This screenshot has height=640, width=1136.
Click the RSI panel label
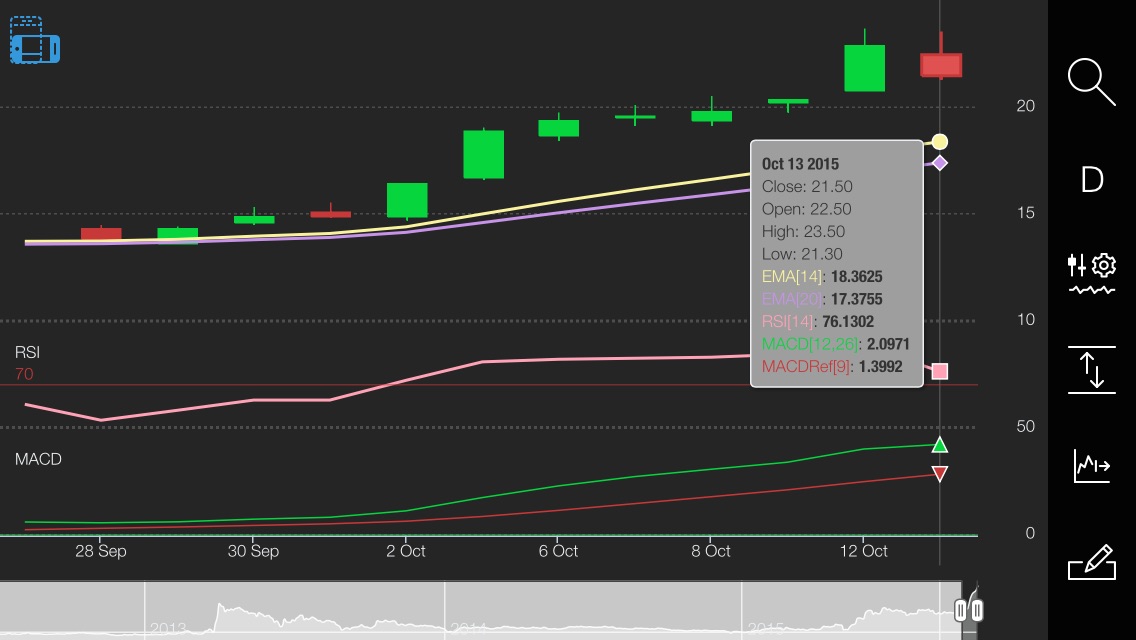tap(28, 352)
